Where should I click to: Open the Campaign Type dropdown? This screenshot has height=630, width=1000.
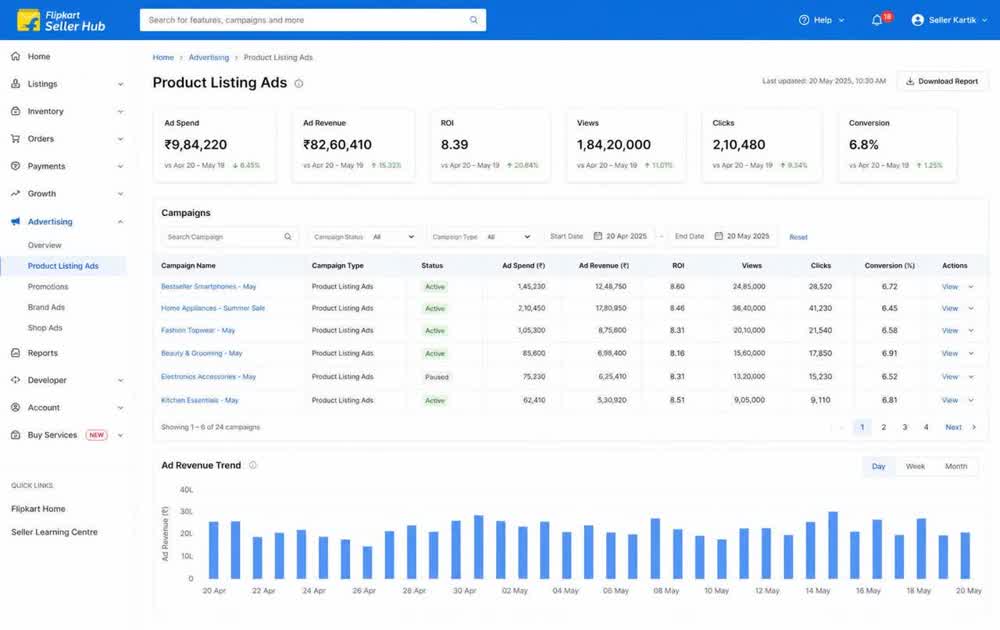[x=482, y=237]
